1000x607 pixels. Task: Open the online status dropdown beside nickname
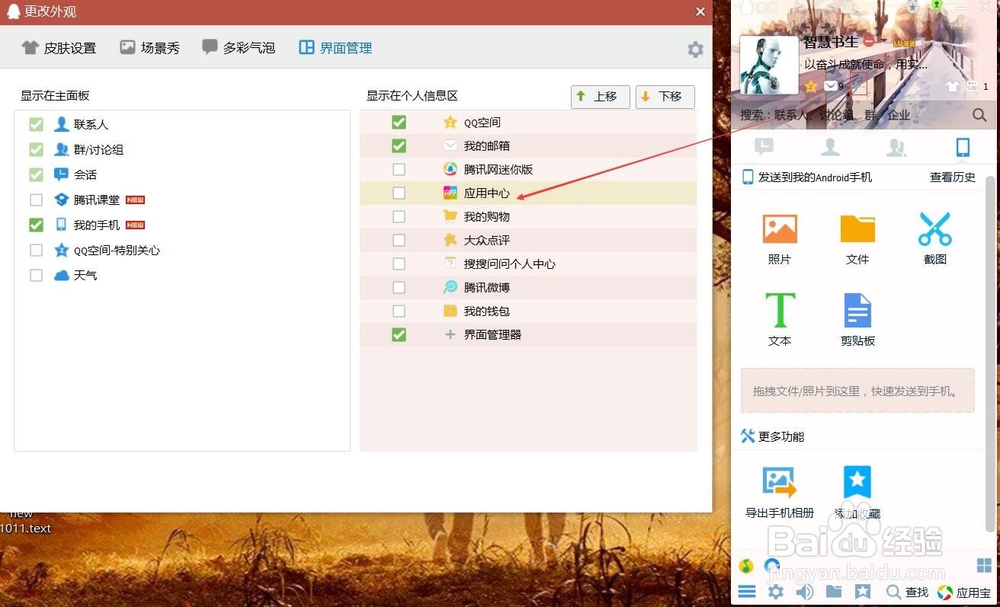[x=884, y=41]
